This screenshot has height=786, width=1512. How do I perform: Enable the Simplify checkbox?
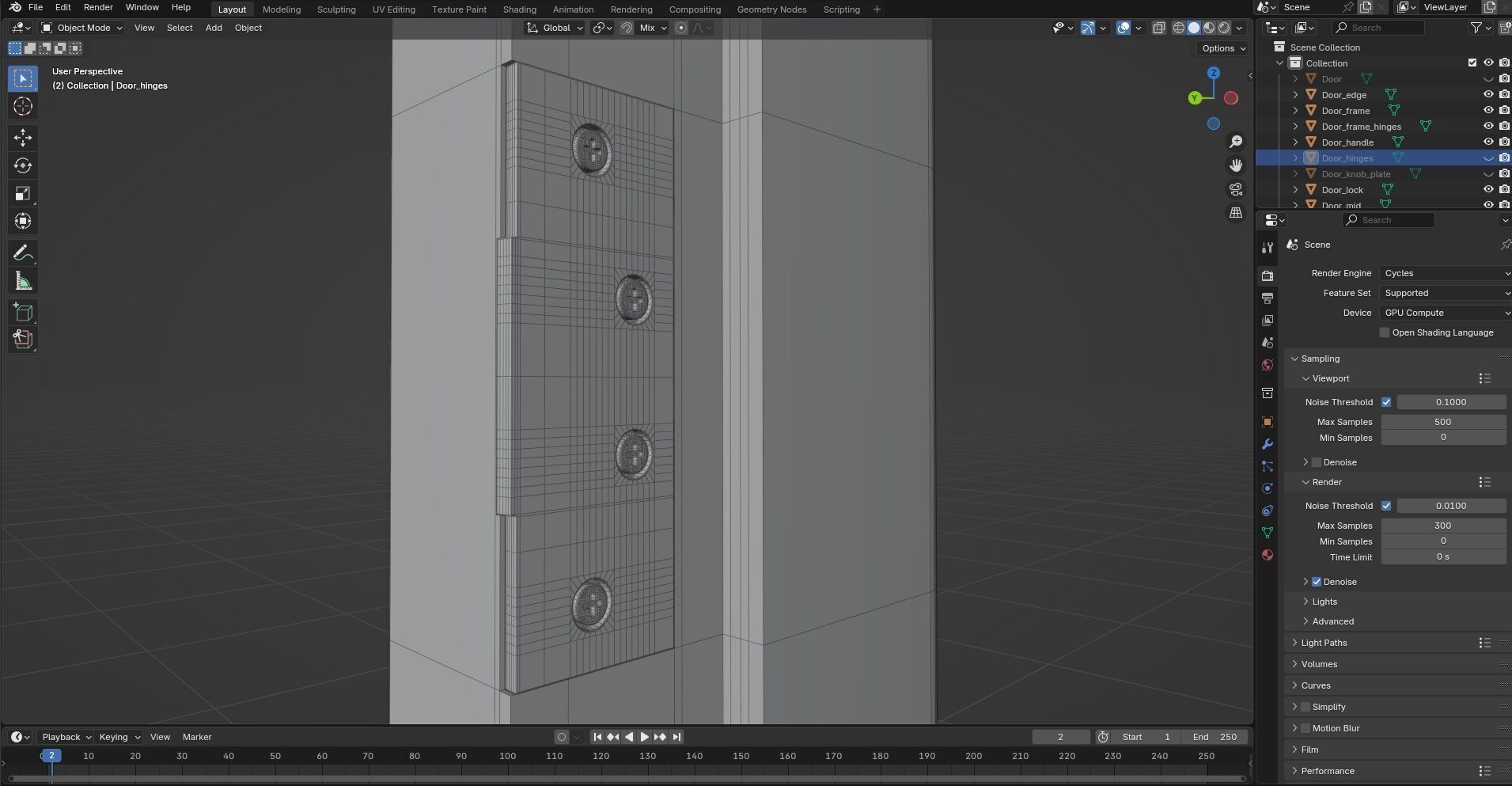1305,707
